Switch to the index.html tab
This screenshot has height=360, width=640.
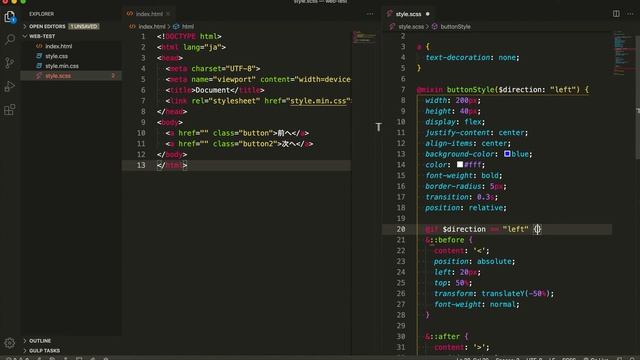click(x=148, y=14)
